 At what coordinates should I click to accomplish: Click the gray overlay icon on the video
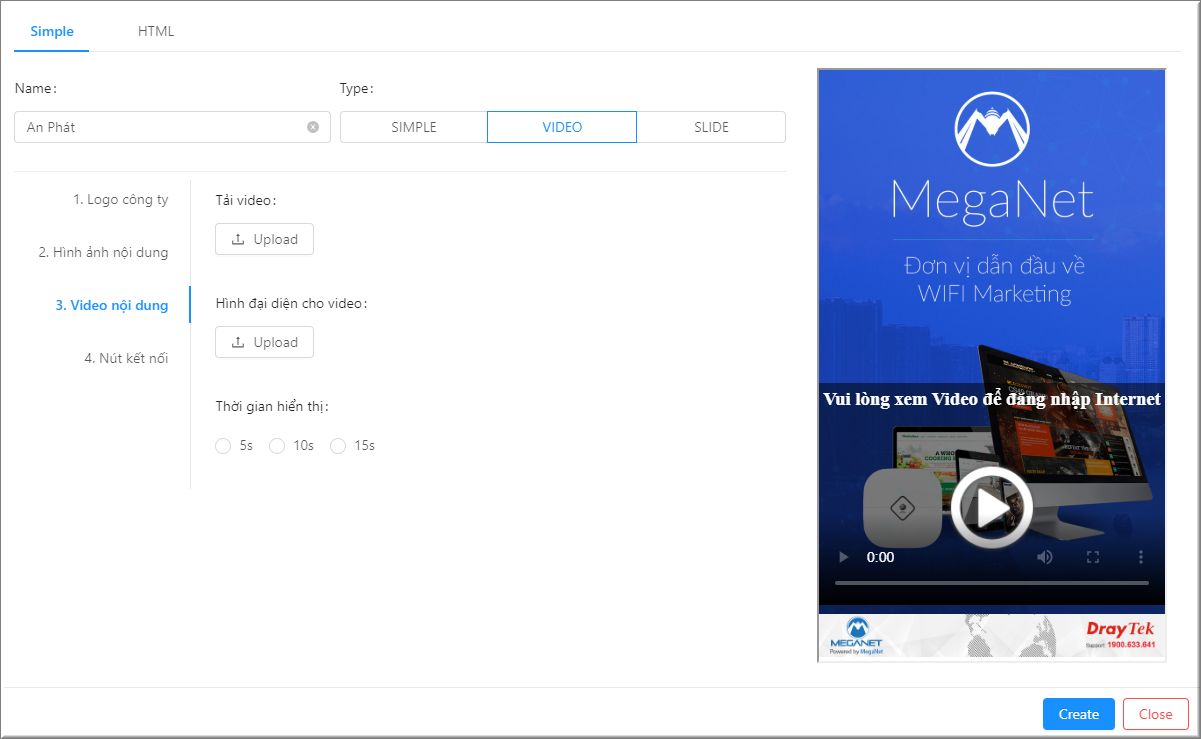click(902, 508)
